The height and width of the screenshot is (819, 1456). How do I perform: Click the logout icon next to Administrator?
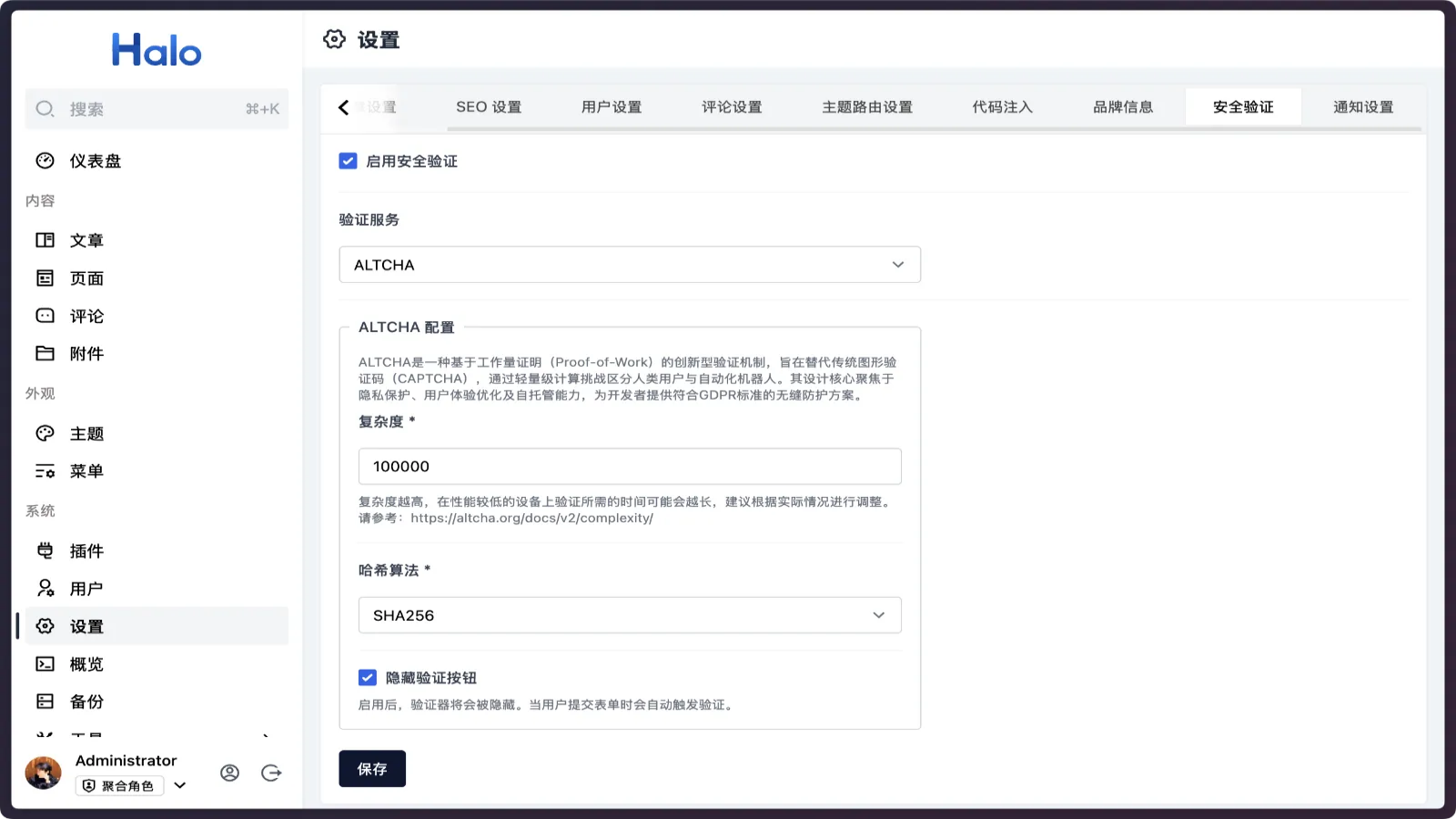click(270, 773)
